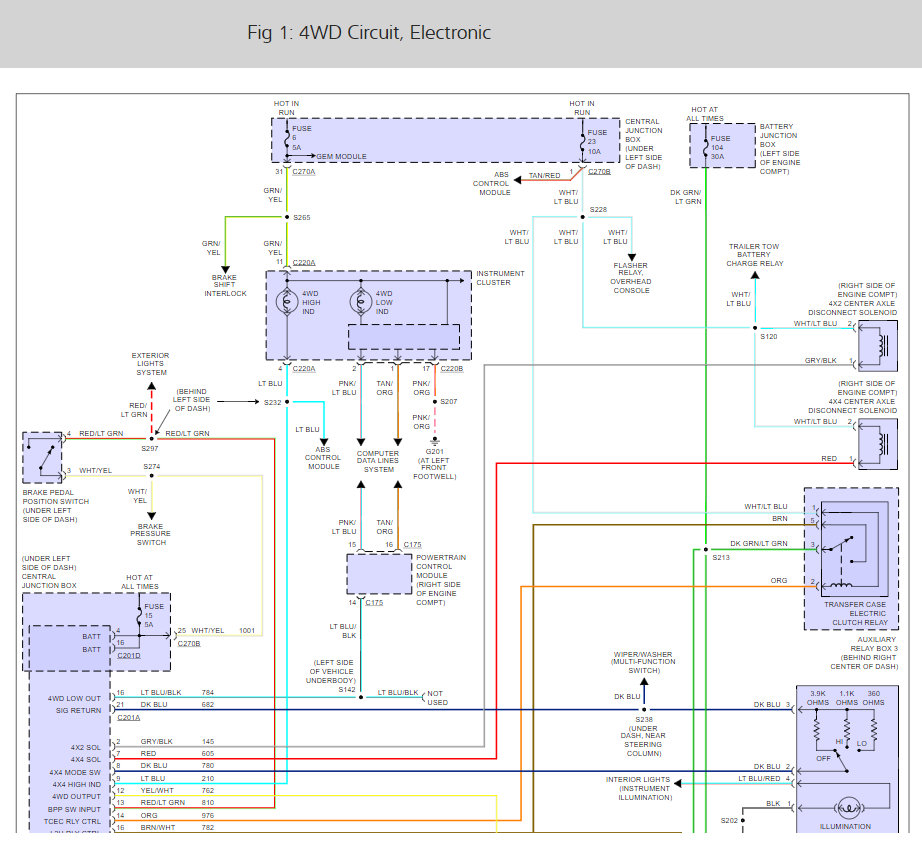922x851 pixels.
Task: Click the 'ORG' wire 976 label
Action: (149, 816)
